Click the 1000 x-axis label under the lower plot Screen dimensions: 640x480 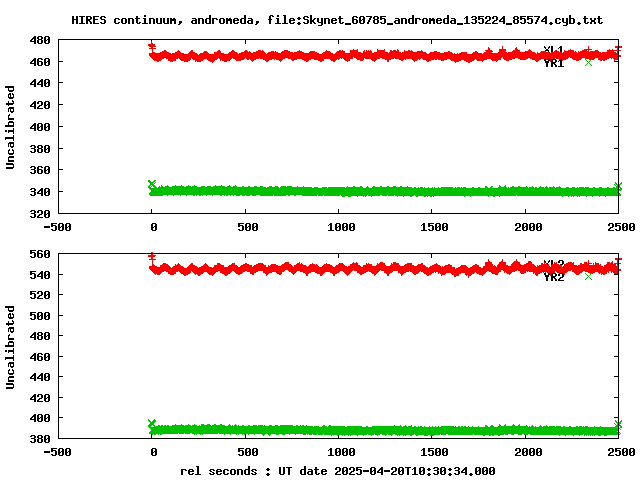341,452
